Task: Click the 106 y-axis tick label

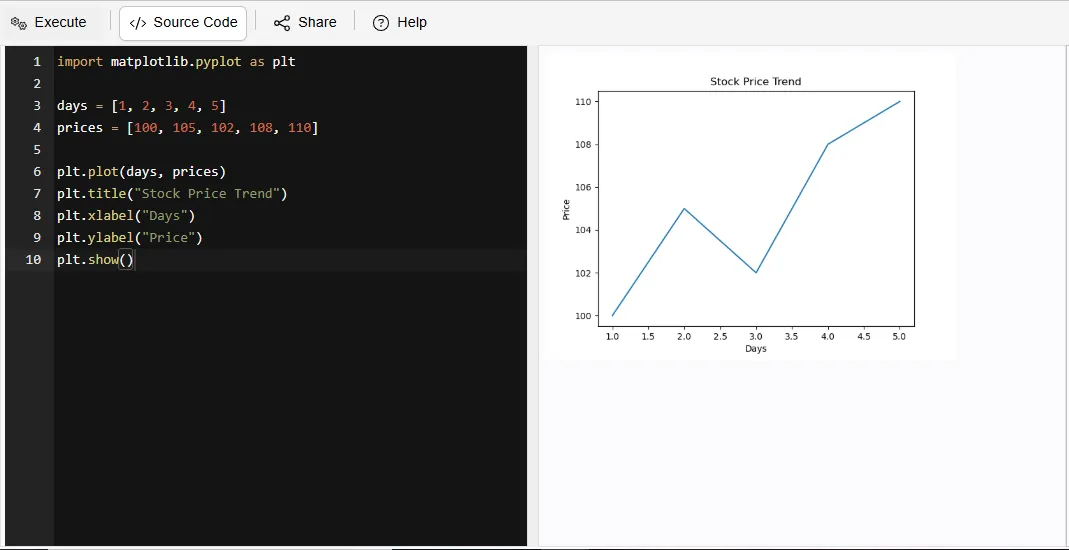Action: point(586,187)
